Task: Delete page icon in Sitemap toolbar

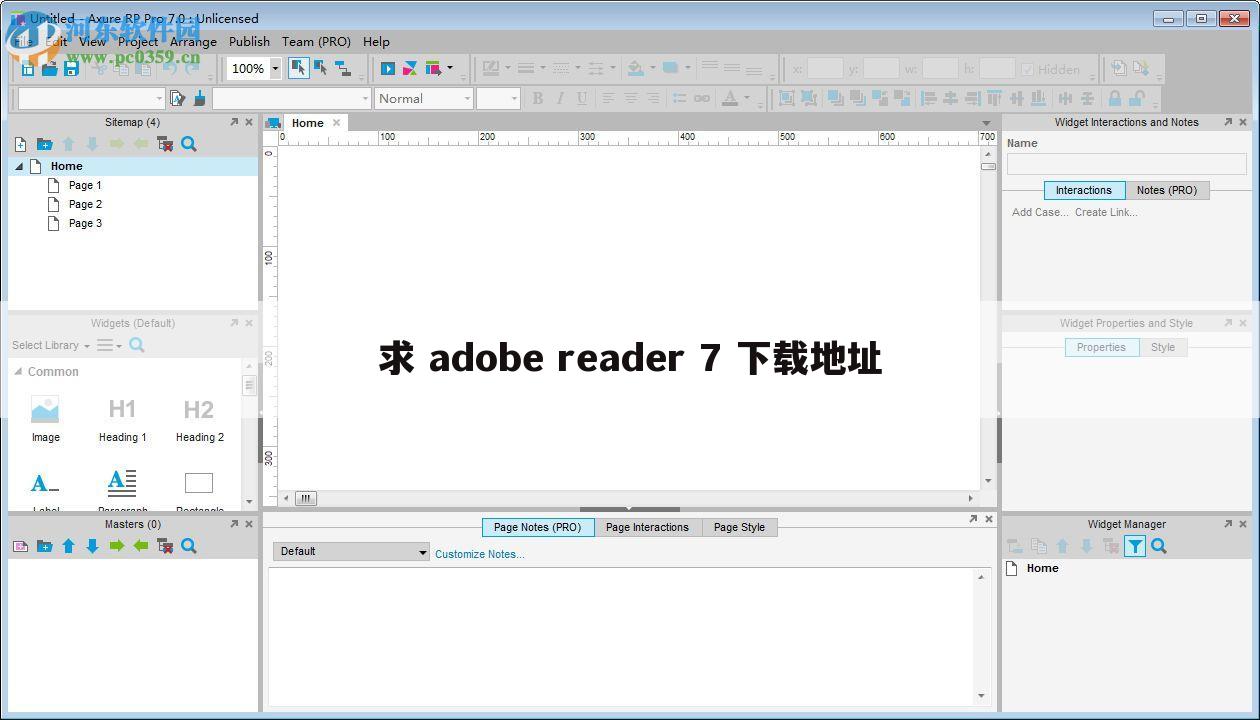Action: pos(165,144)
